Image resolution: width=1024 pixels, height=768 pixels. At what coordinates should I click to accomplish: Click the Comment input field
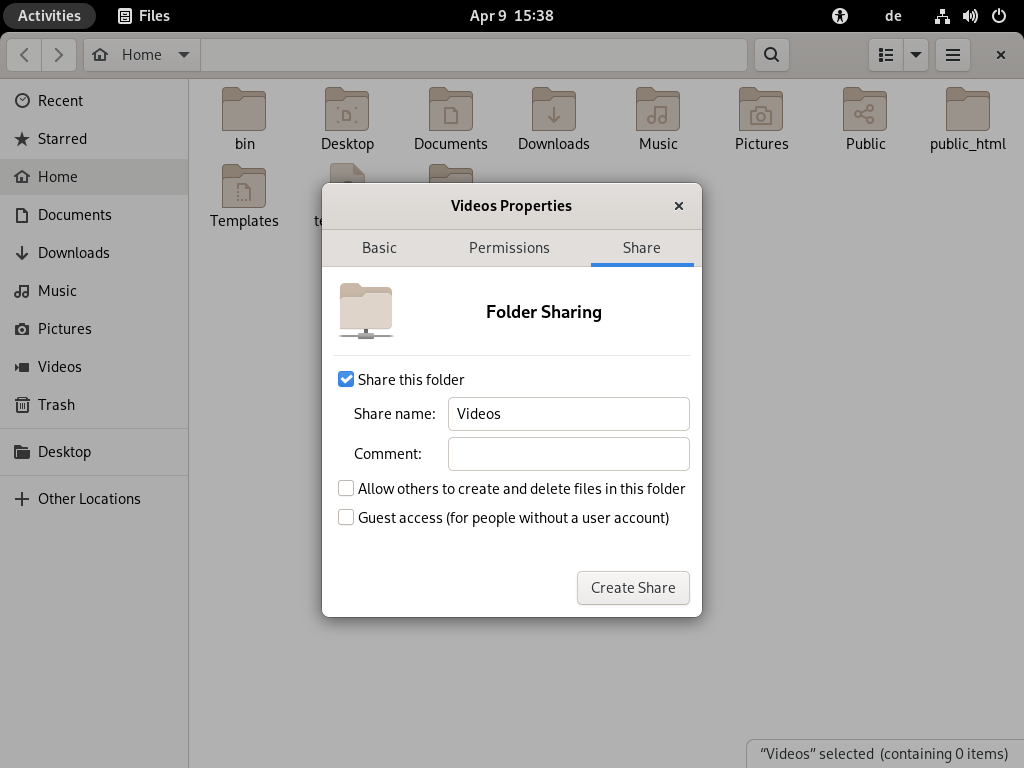568,454
